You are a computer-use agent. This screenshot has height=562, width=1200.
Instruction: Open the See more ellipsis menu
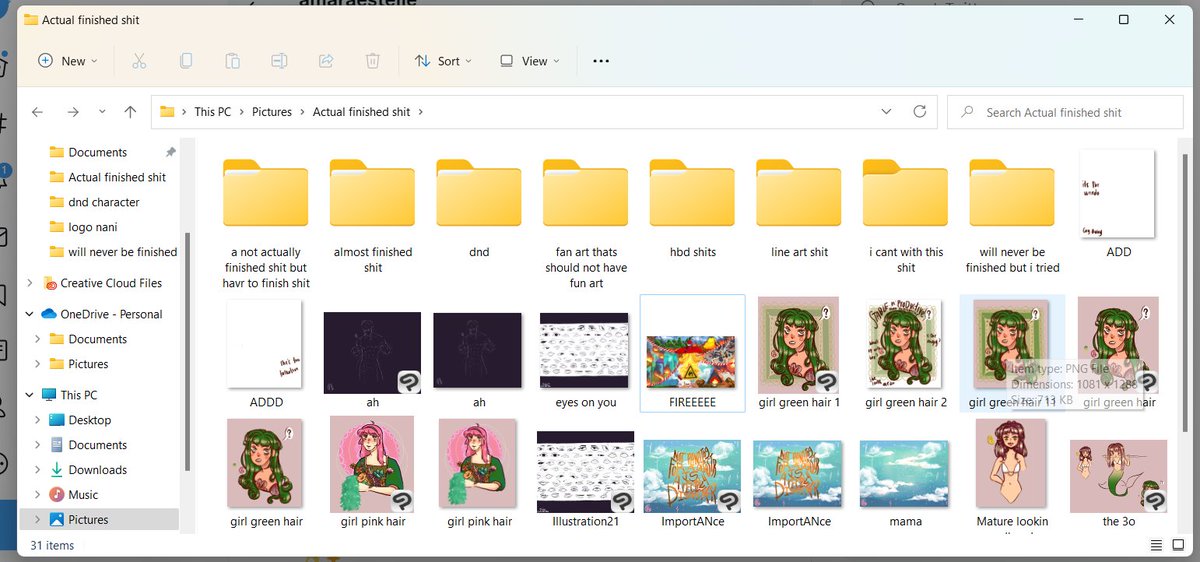tap(601, 61)
